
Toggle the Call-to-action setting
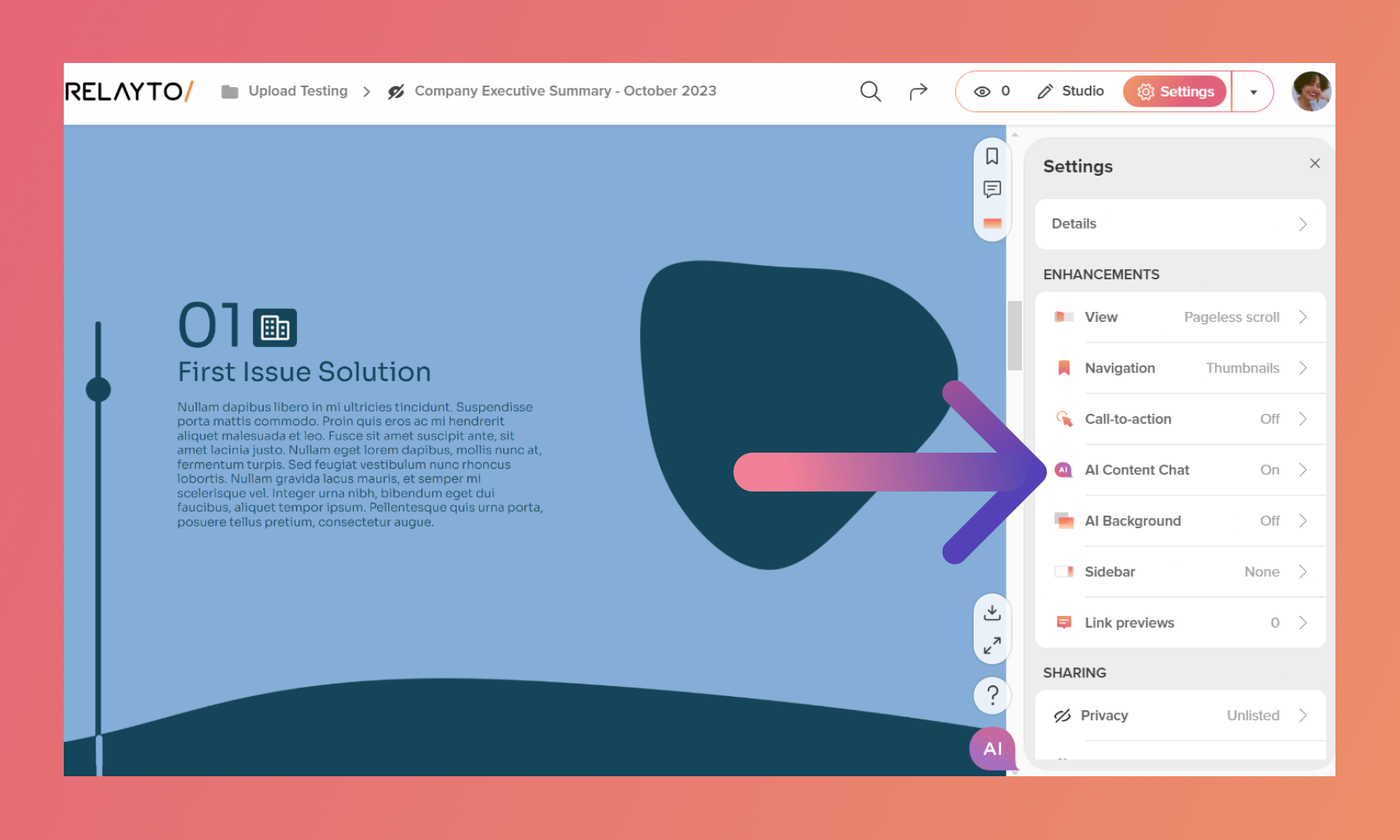(x=1180, y=419)
